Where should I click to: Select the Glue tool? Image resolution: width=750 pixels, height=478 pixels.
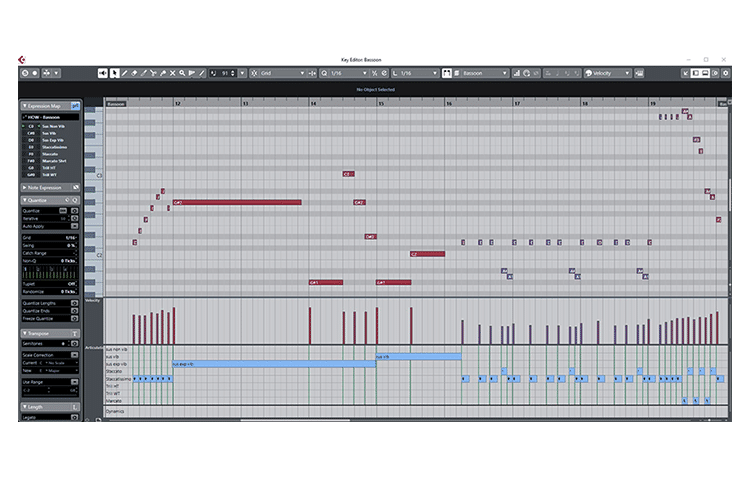pos(163,73)
